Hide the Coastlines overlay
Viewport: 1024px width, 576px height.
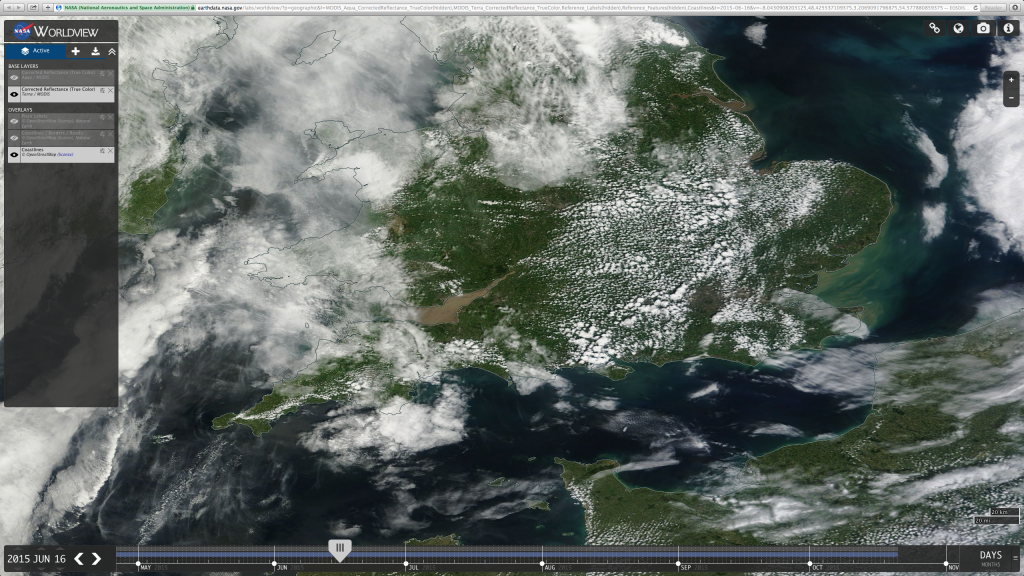(x=14, y=155)
